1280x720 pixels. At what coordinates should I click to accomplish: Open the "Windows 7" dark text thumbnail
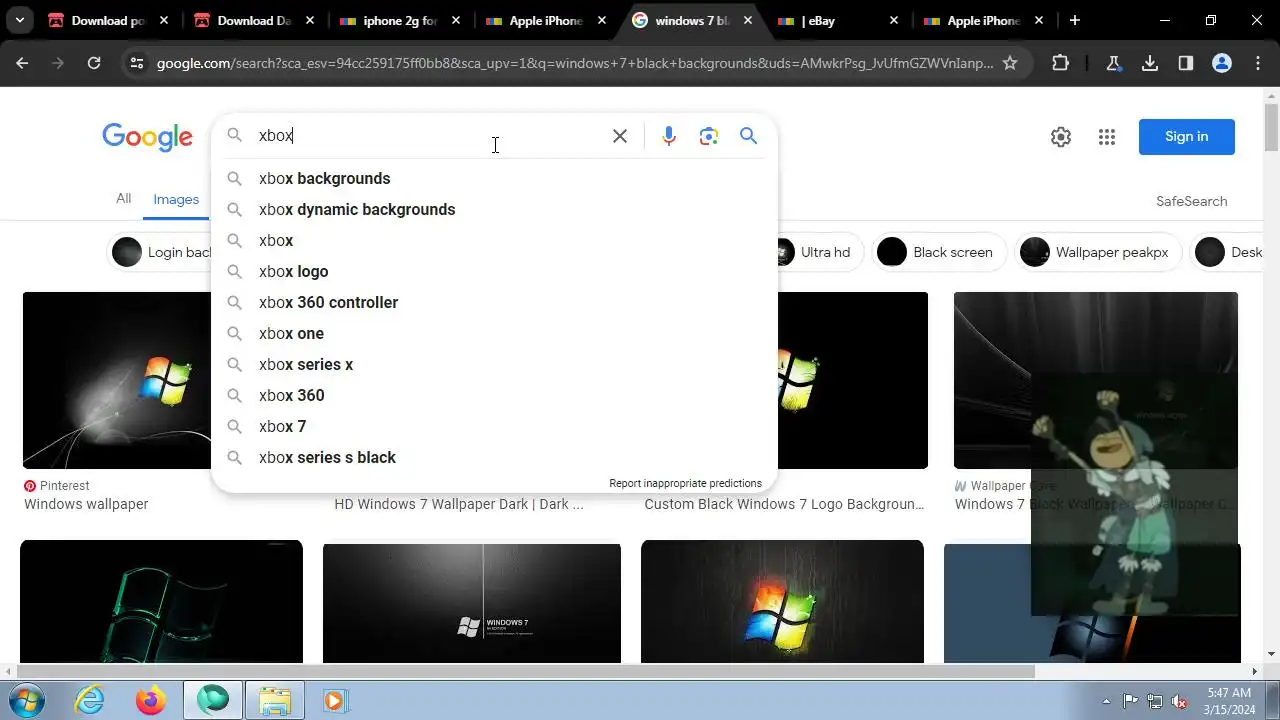click(x=472, y=603)
